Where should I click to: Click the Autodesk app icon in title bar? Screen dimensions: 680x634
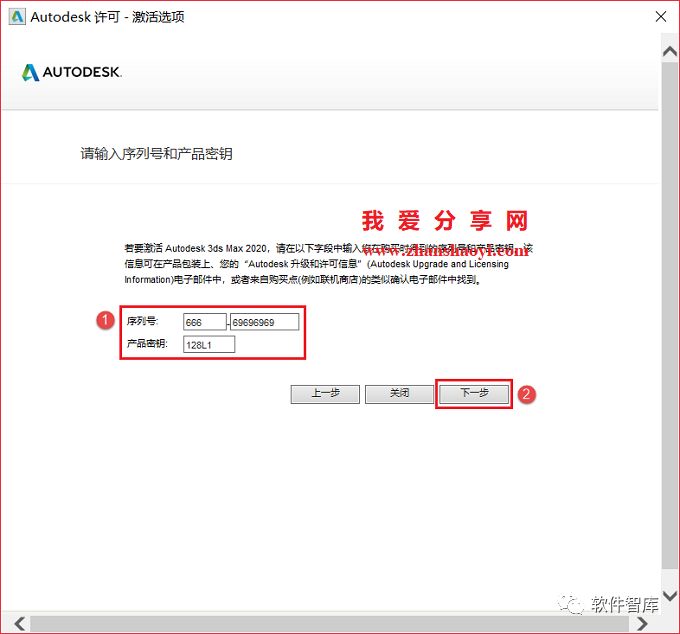click(17, 17)
